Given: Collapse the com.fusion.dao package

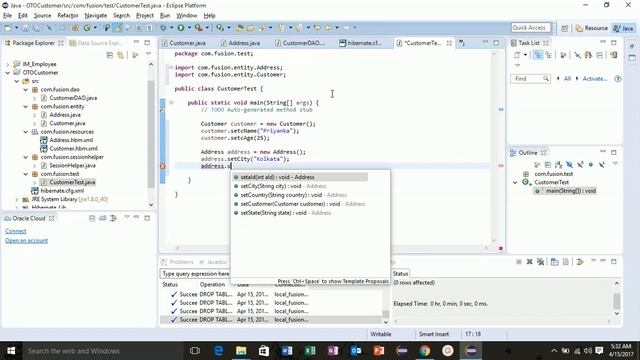Looking at the screenshot, I should pyautogui.click(x=26, y=89).
